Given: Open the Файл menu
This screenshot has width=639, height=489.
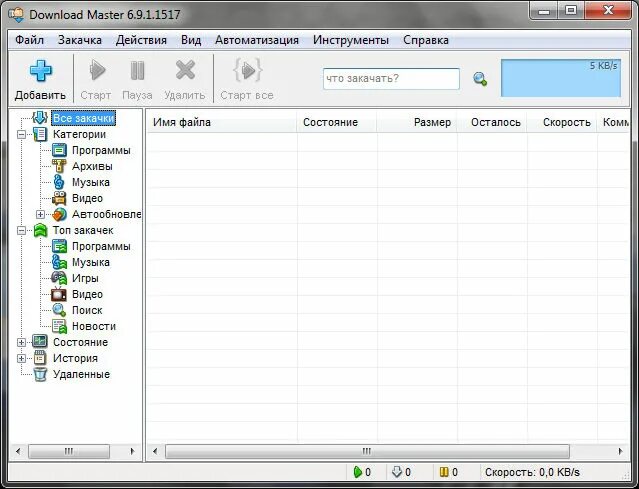Looking at the screenshot, I should (x=29, y=40).
